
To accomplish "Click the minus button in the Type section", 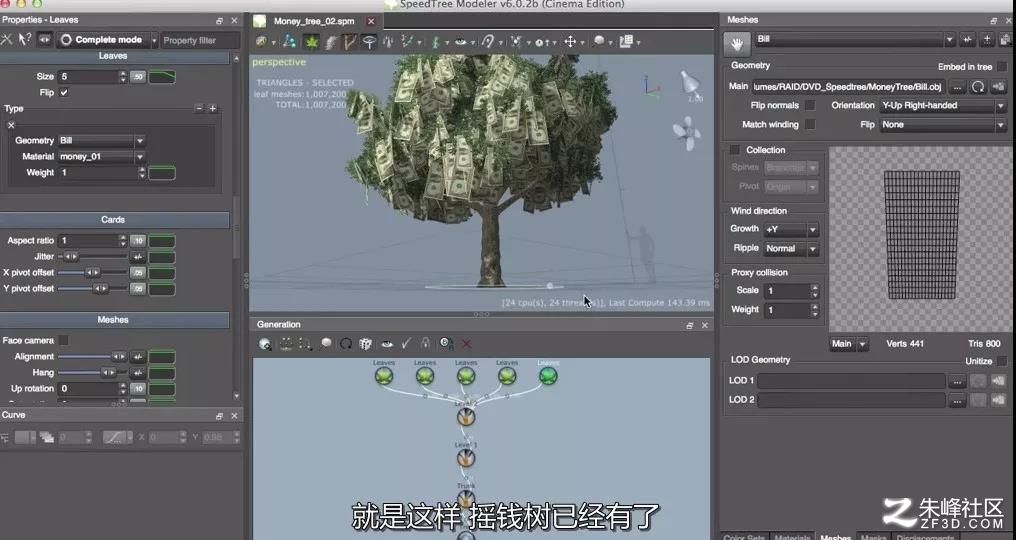I will tap(199, 108).
